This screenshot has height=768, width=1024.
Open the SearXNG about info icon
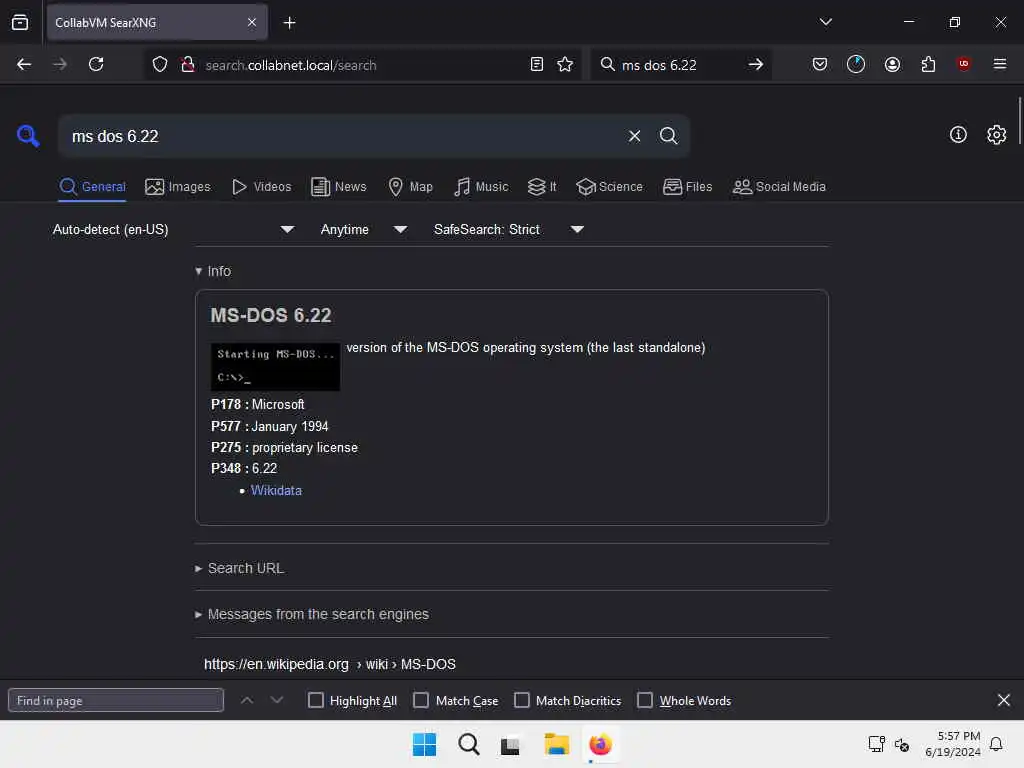pos(958,135)
